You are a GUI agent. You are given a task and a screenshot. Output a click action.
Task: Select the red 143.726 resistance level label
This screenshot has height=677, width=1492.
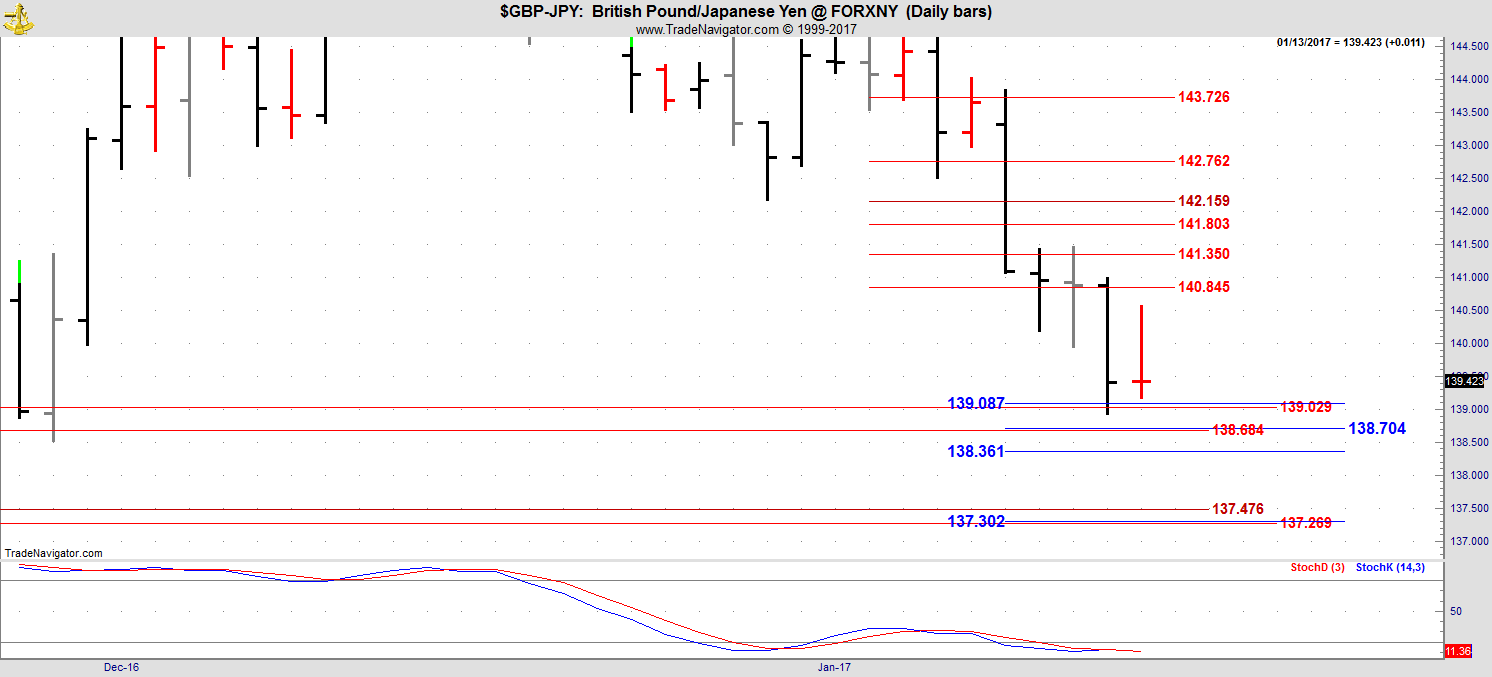[1204, 97]
